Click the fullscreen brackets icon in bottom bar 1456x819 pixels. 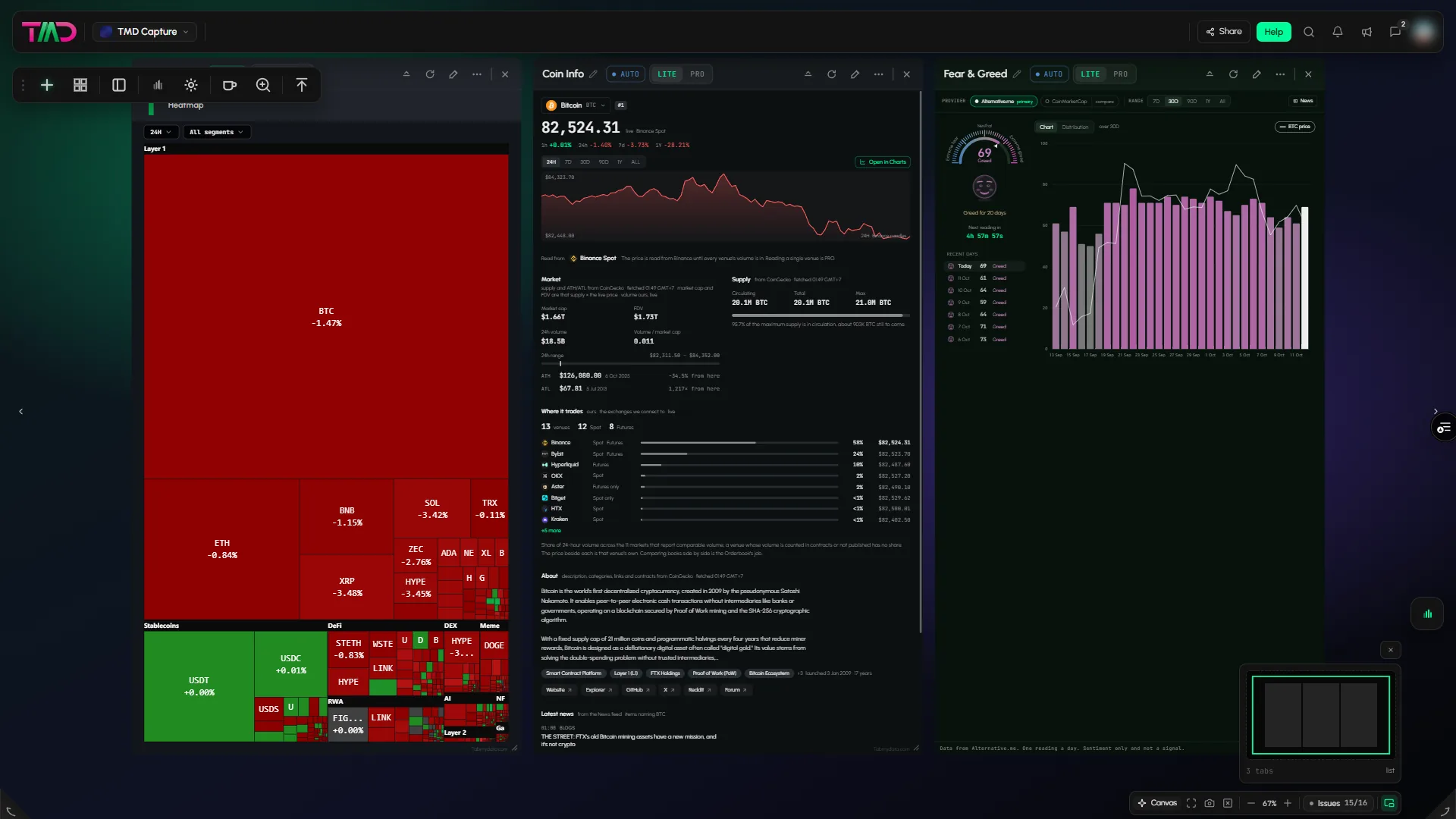coord(1191,803)
